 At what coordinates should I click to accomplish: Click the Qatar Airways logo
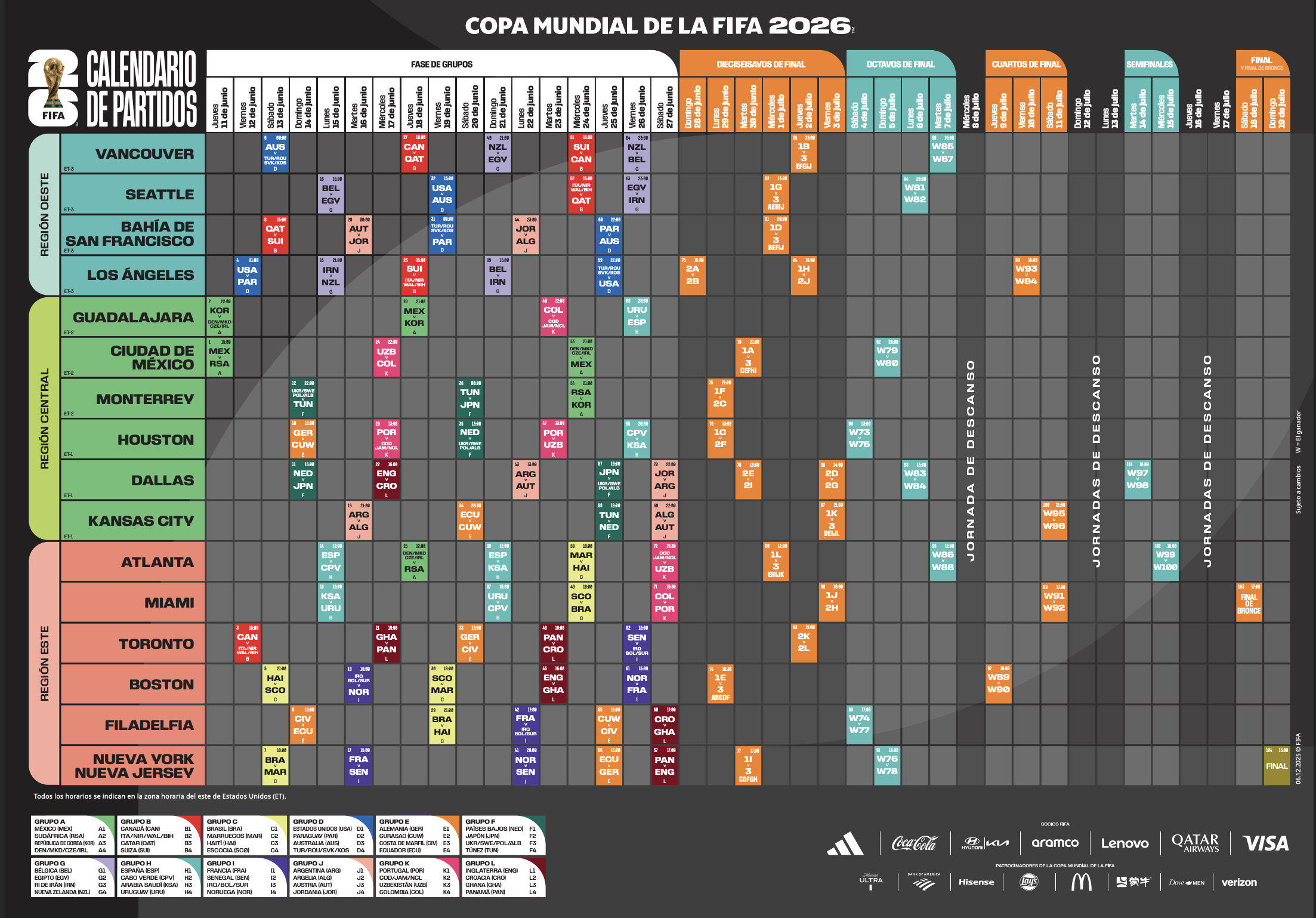[x=1195, y=843]
